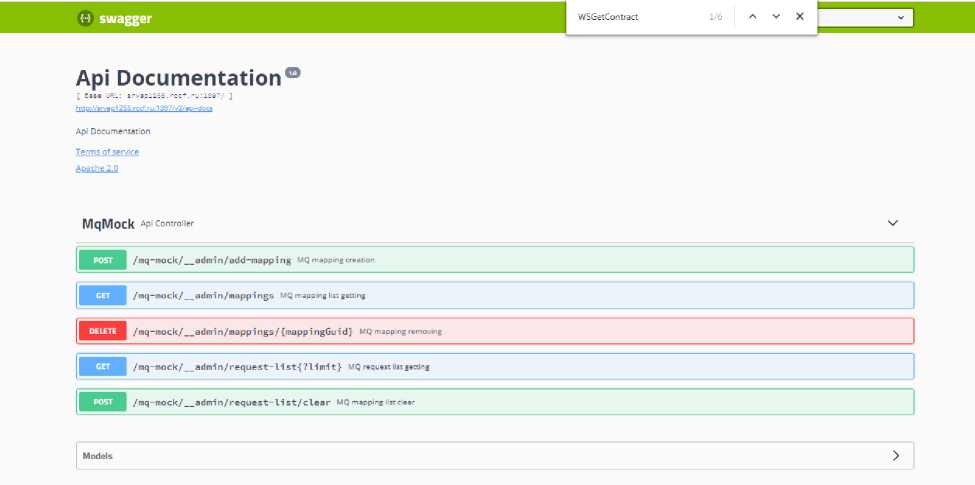Click 'MQ mapping creation' description
Viewport: 975px width, 485px height.
pos(336,260)
